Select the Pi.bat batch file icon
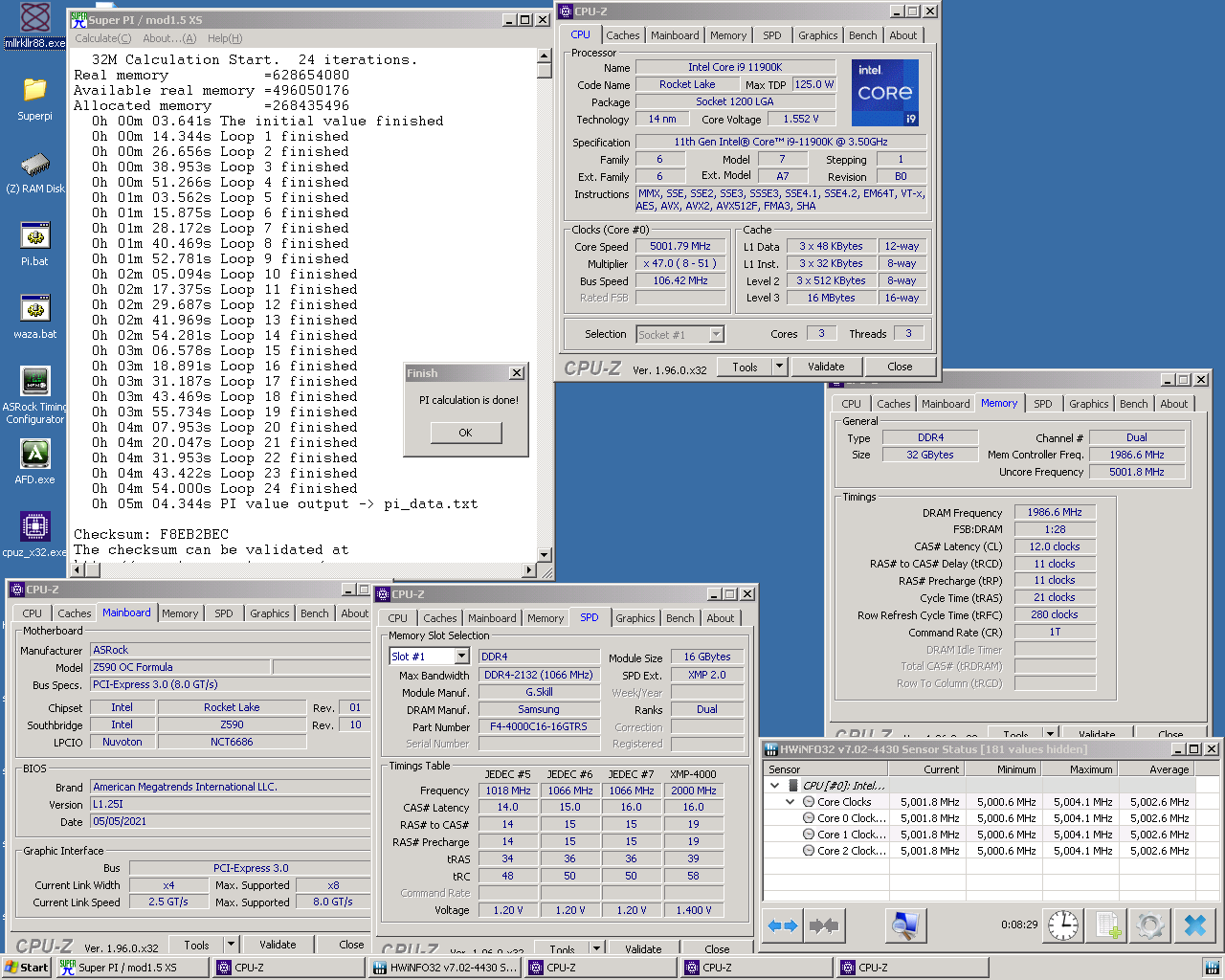 35,244
